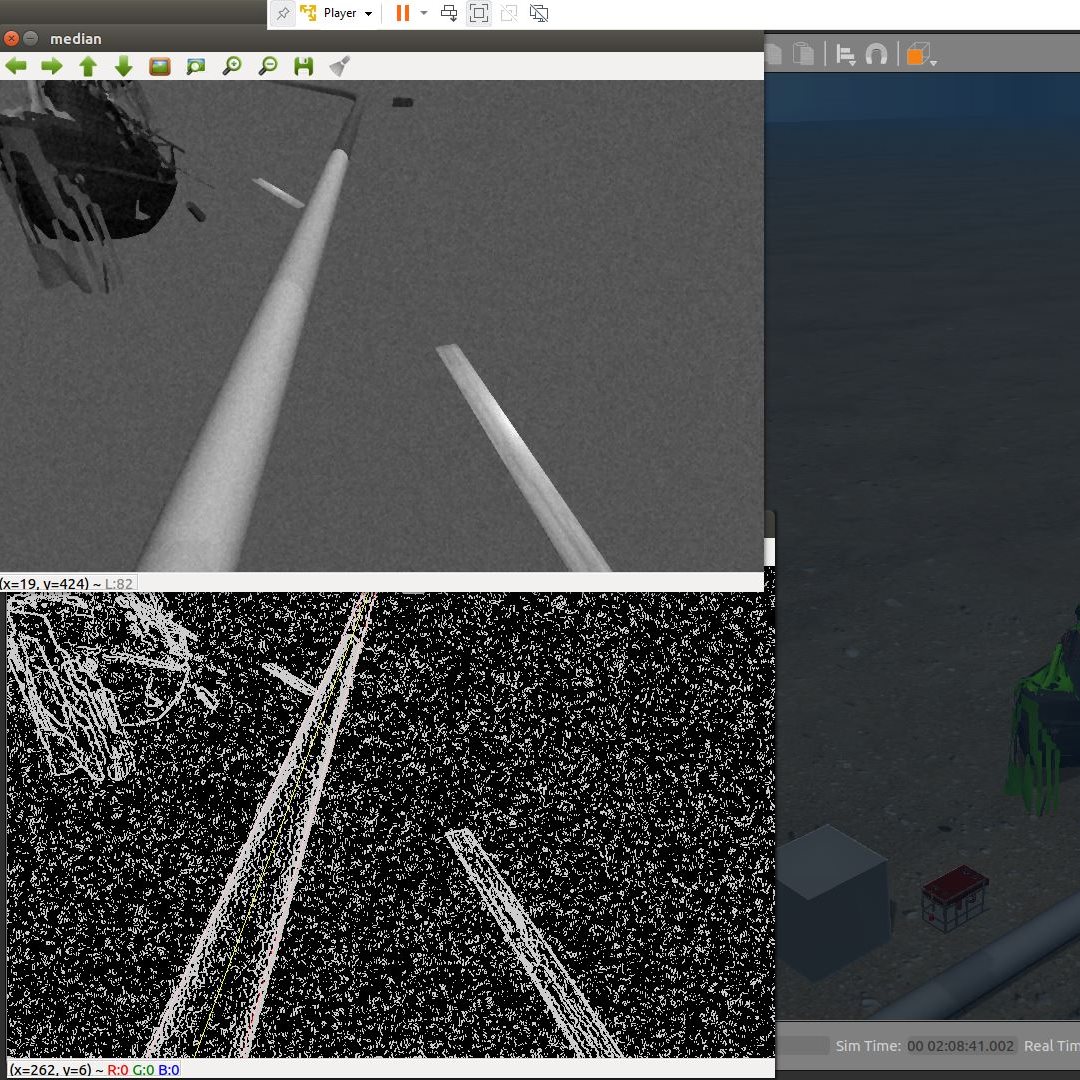The height and width of the screenshot is (1080, 1080).
Task: Zoom out on the median image
Action: click(268, 66)
